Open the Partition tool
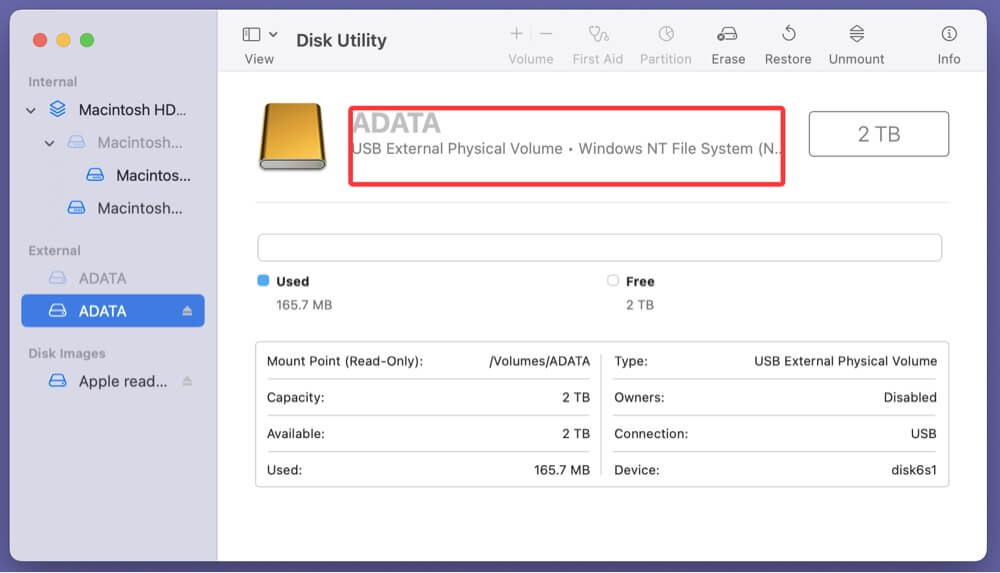Image resolution: width=1000 pixels, height=573 pixels. click(665, 45)
